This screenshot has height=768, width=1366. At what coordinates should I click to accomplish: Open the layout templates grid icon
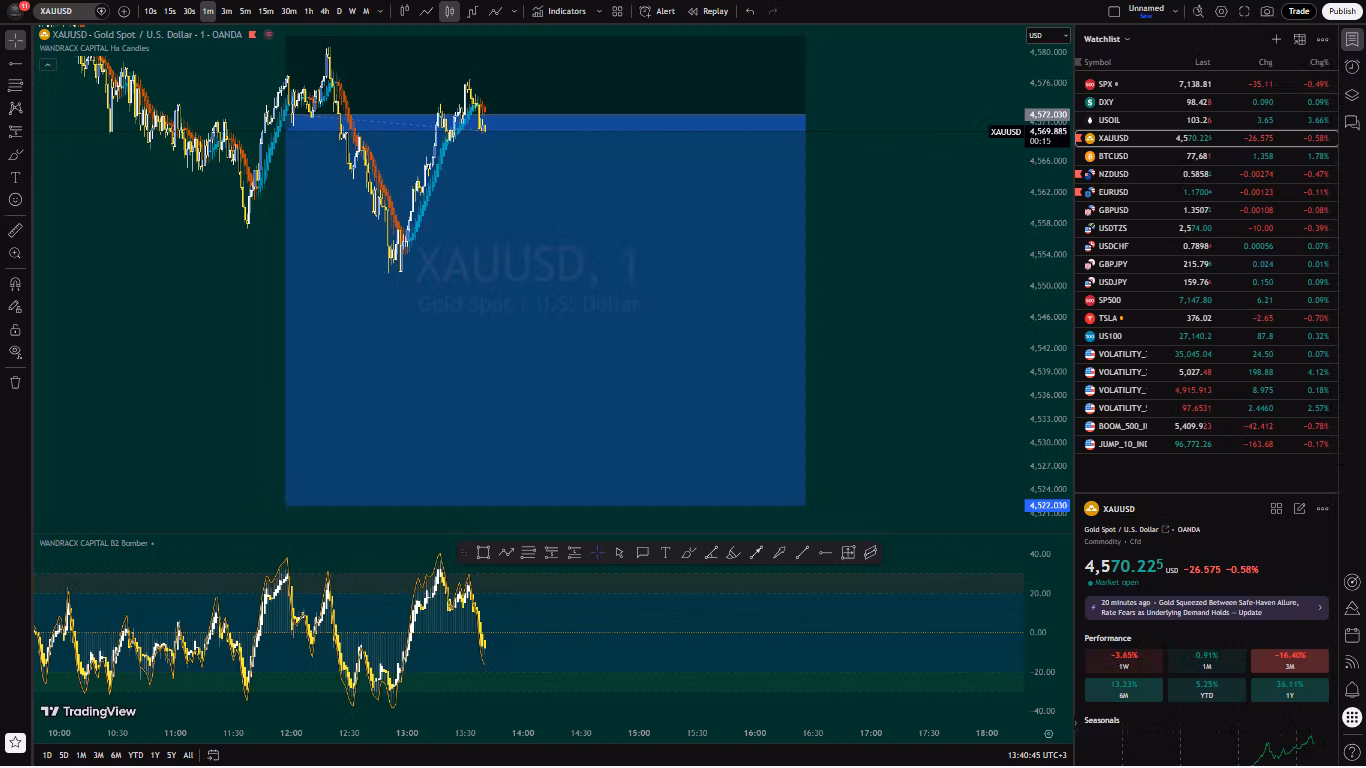click(617, 11)
